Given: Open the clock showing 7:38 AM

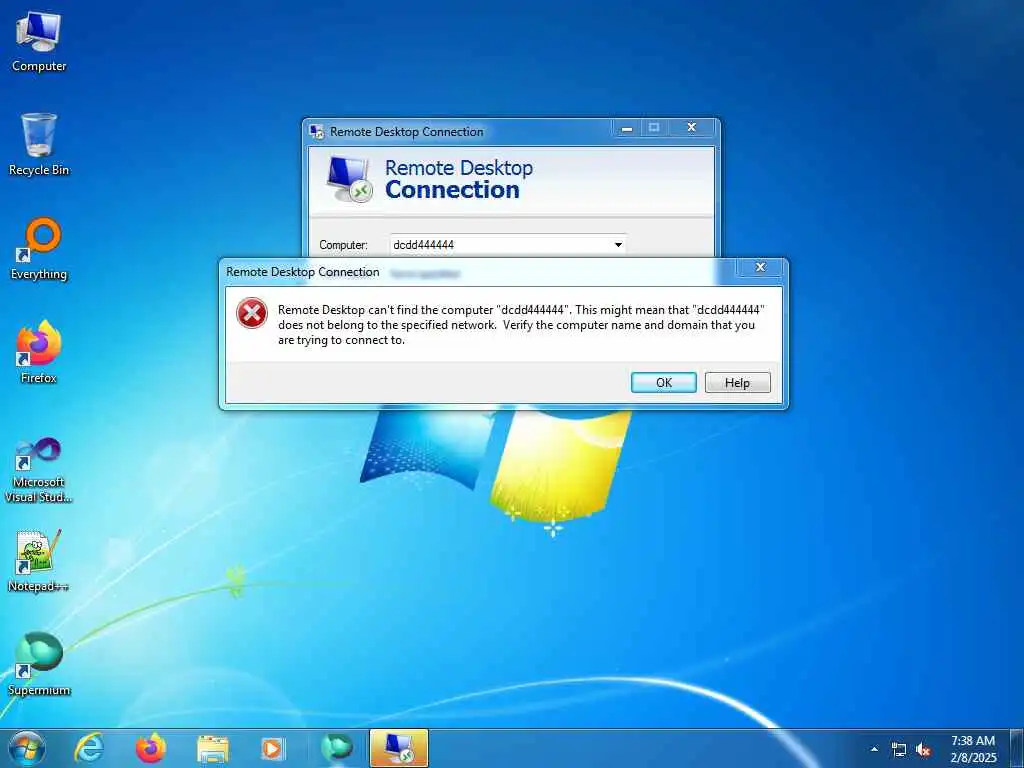Looking at the screenshot, I should 973,749.
